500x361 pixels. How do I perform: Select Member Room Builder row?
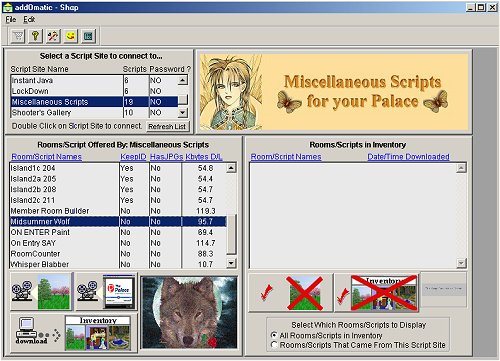pyautogui.click(x=118, y=211)
